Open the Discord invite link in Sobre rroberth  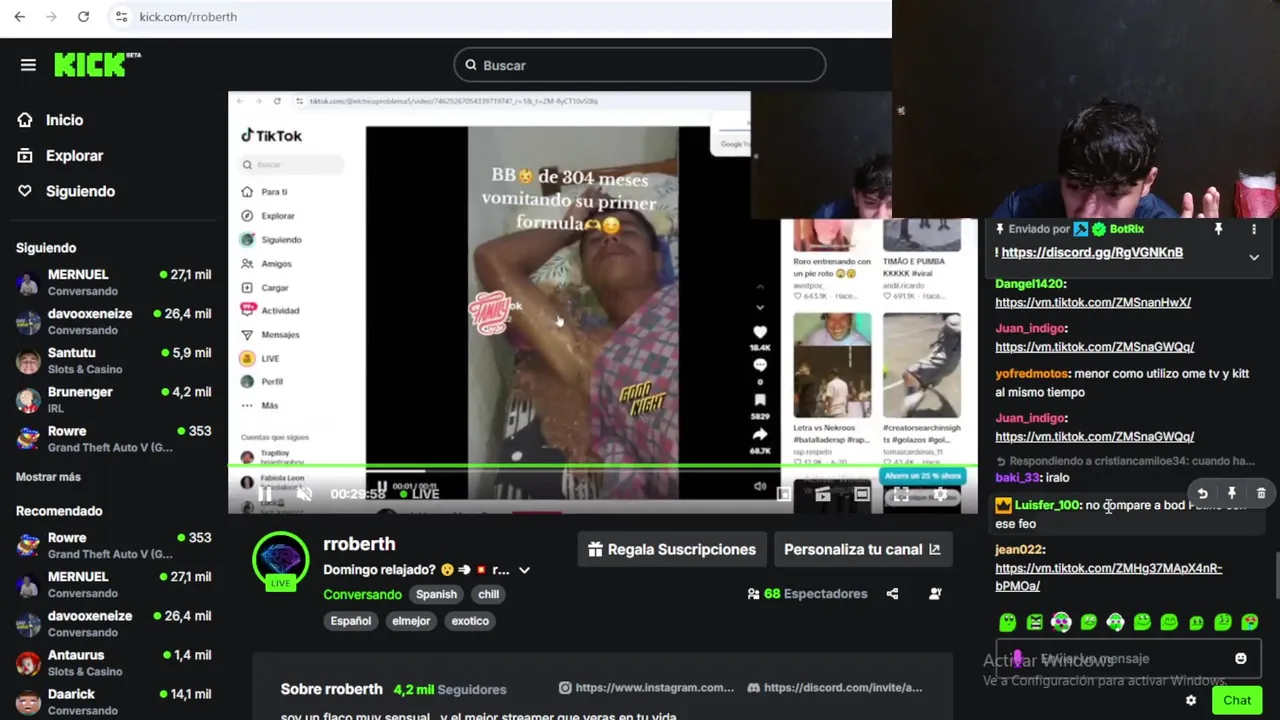[835, 688]
